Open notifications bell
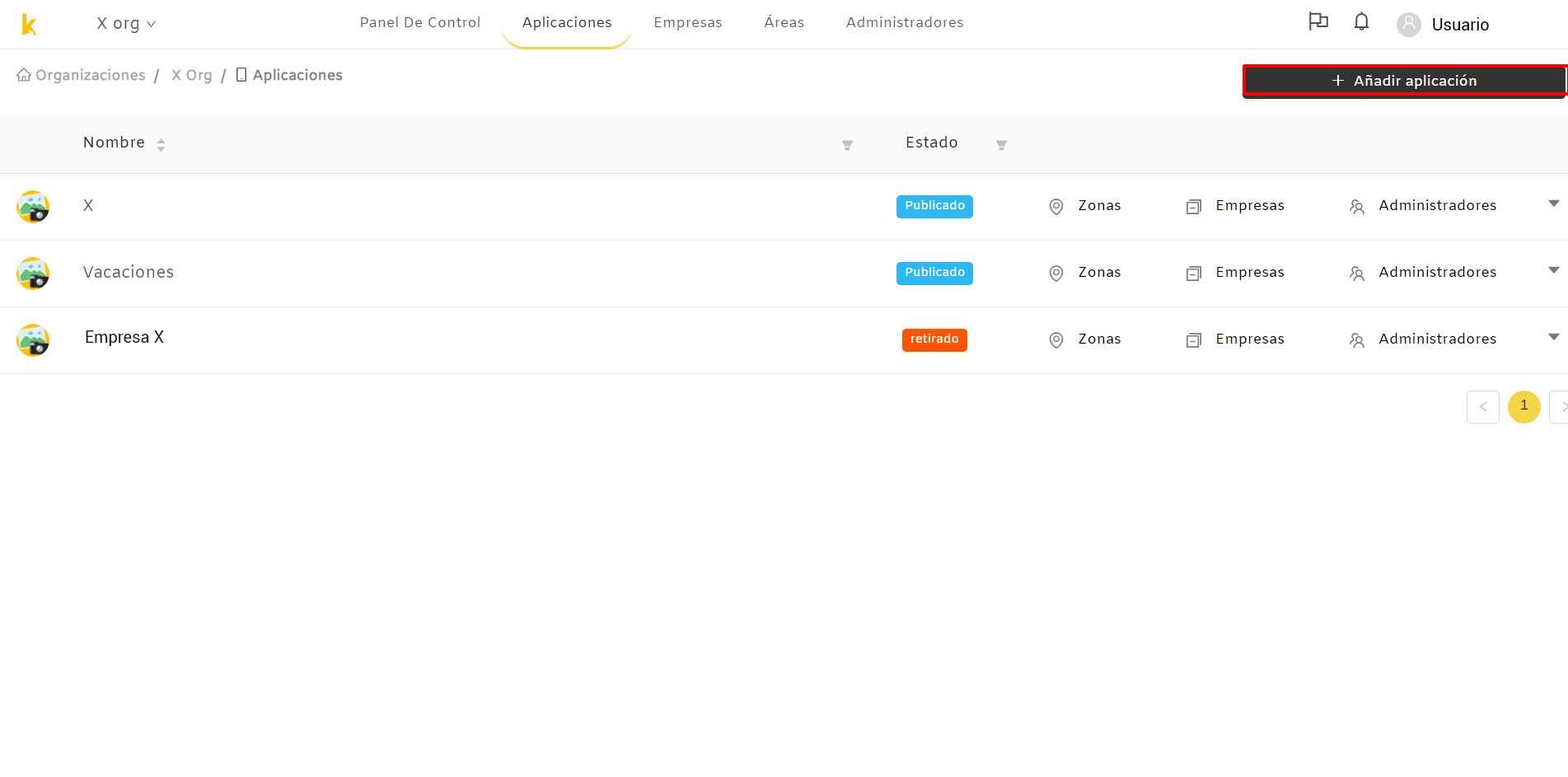This screenshot has height=777, width=1568. [x=1362, y=21]
